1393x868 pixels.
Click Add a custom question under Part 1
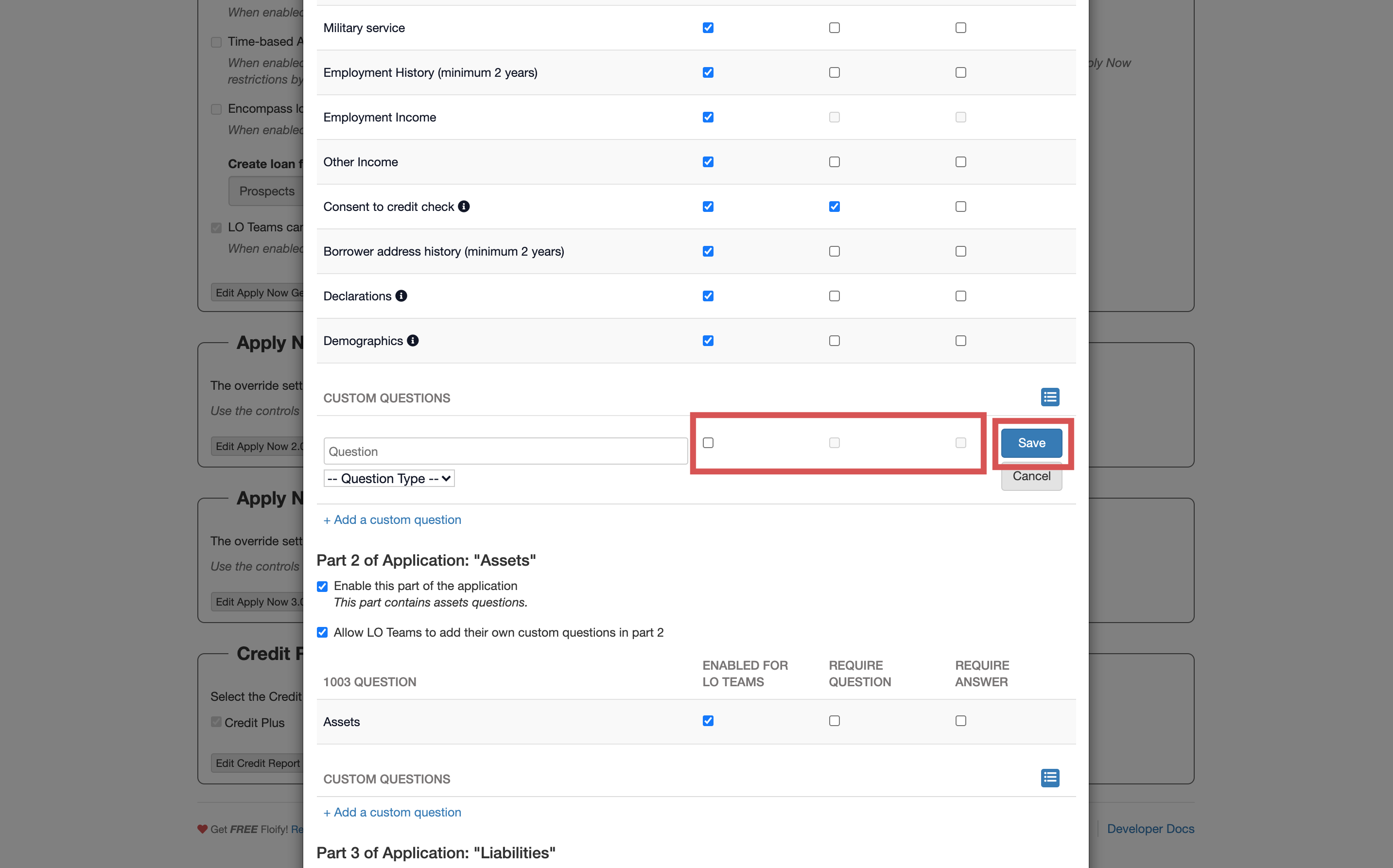click(392, 520)
